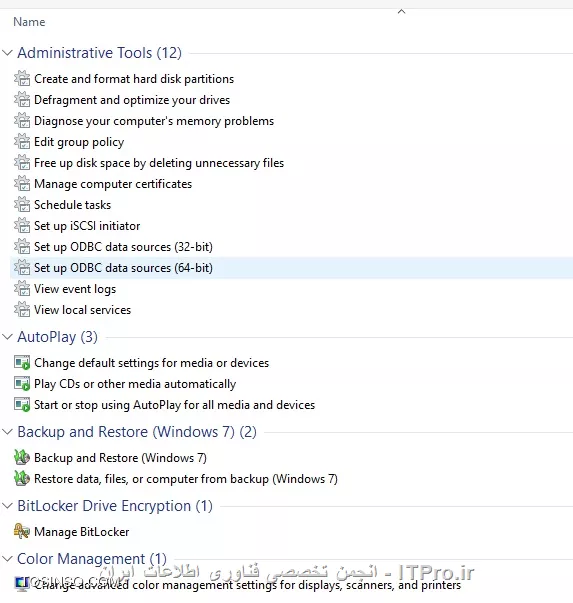Collapse the Color Management group chevron

[7, 558]
